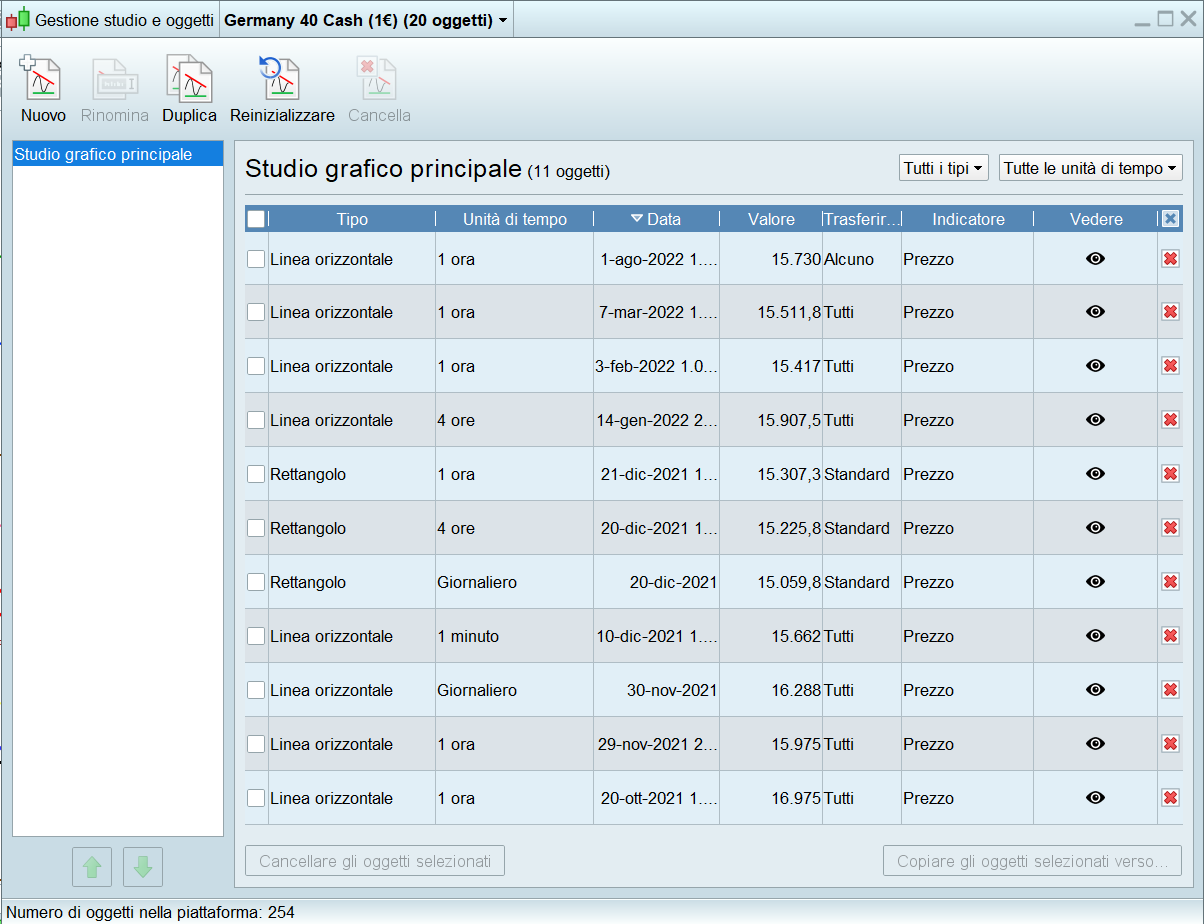Check the 14-gen-2022 Linea orizzontale row
Image resolution: width=1204 pixels, height=924 pixels.
click(256, 420)
